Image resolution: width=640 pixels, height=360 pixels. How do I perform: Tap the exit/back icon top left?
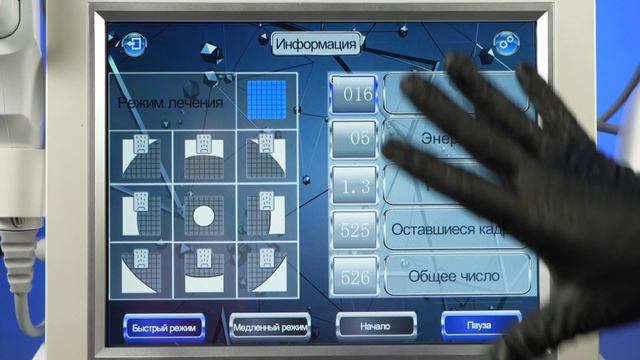[x=134, y=44]
